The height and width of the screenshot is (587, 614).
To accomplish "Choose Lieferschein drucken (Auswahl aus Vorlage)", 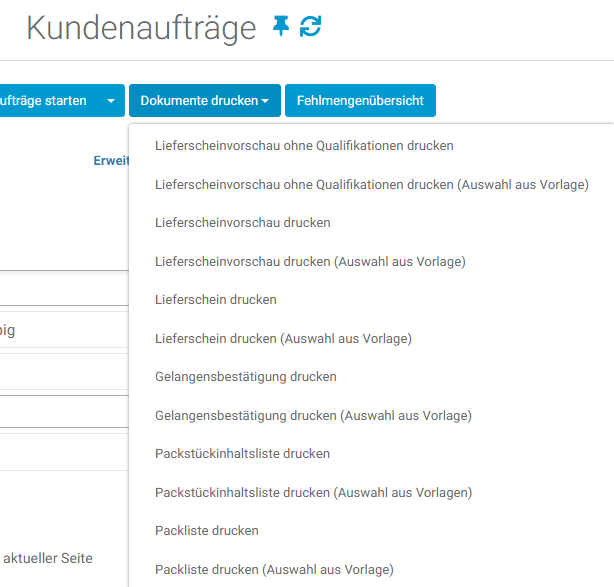I will click(x=283, y=339).
